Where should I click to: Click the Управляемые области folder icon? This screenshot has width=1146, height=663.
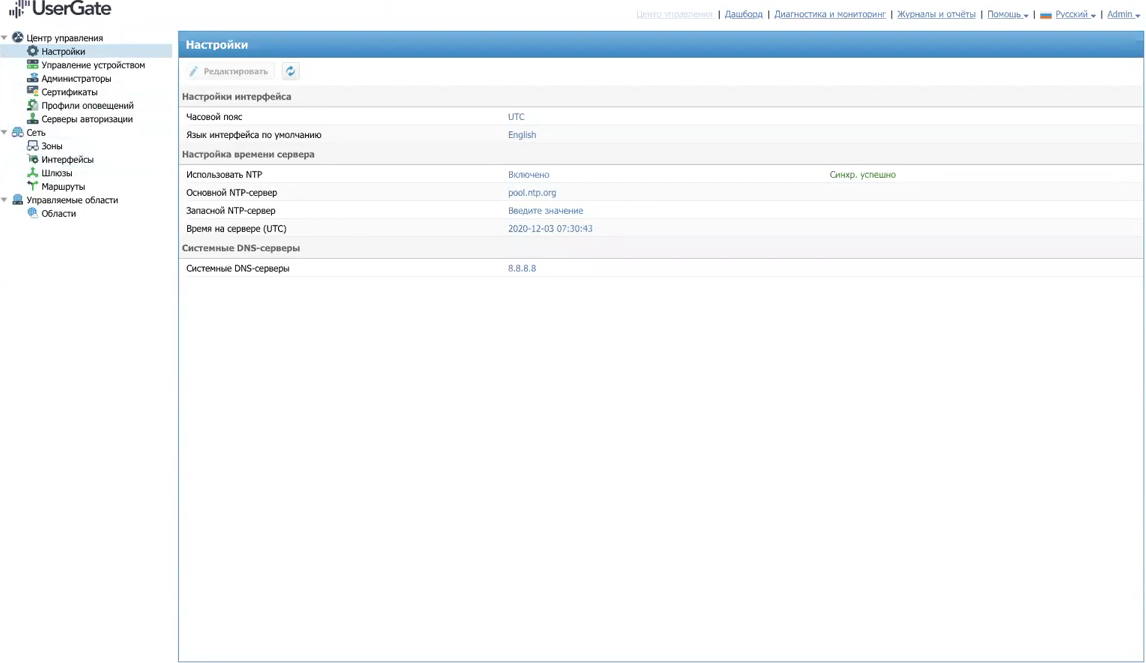coord(18,200)
